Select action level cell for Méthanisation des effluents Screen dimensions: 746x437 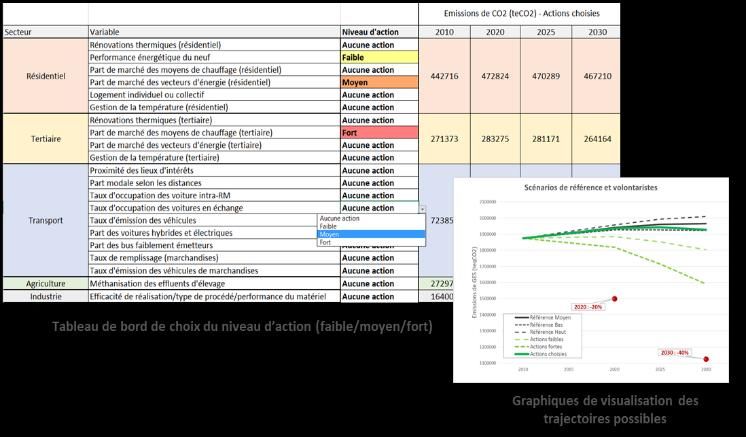coord(377,284)
